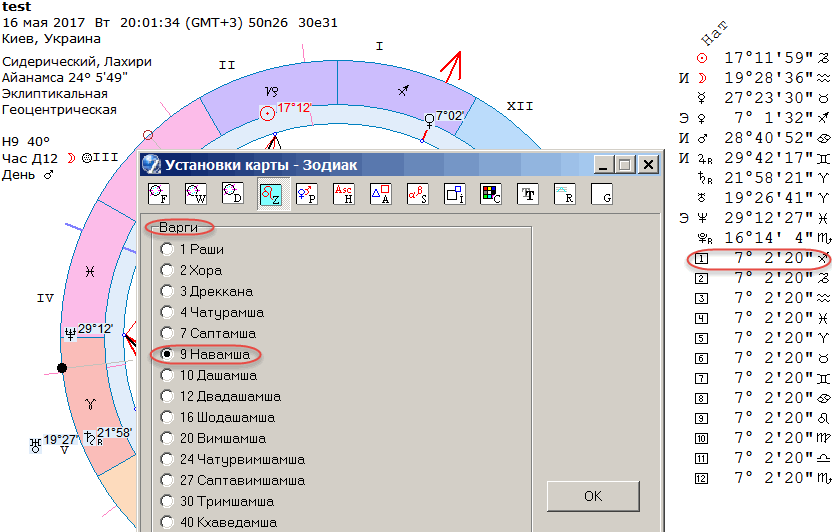Click the Mercury position 27°23'30" in the list

tap(768, 98)
